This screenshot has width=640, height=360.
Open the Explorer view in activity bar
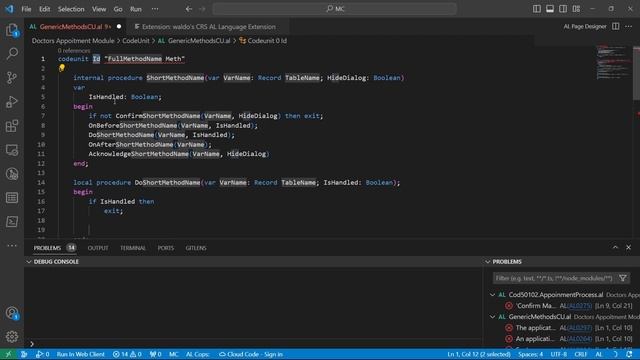pos(12,30)
